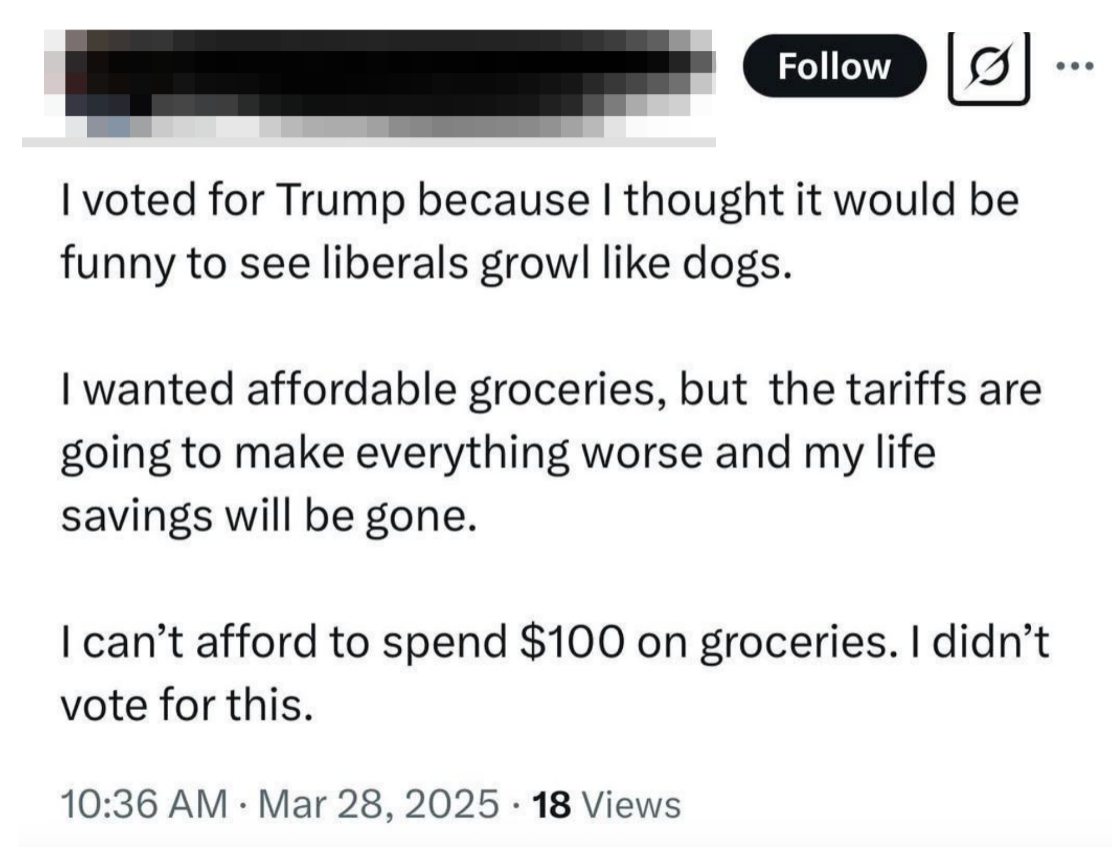
Task: Click the Follow button
Action: (833, 66)
